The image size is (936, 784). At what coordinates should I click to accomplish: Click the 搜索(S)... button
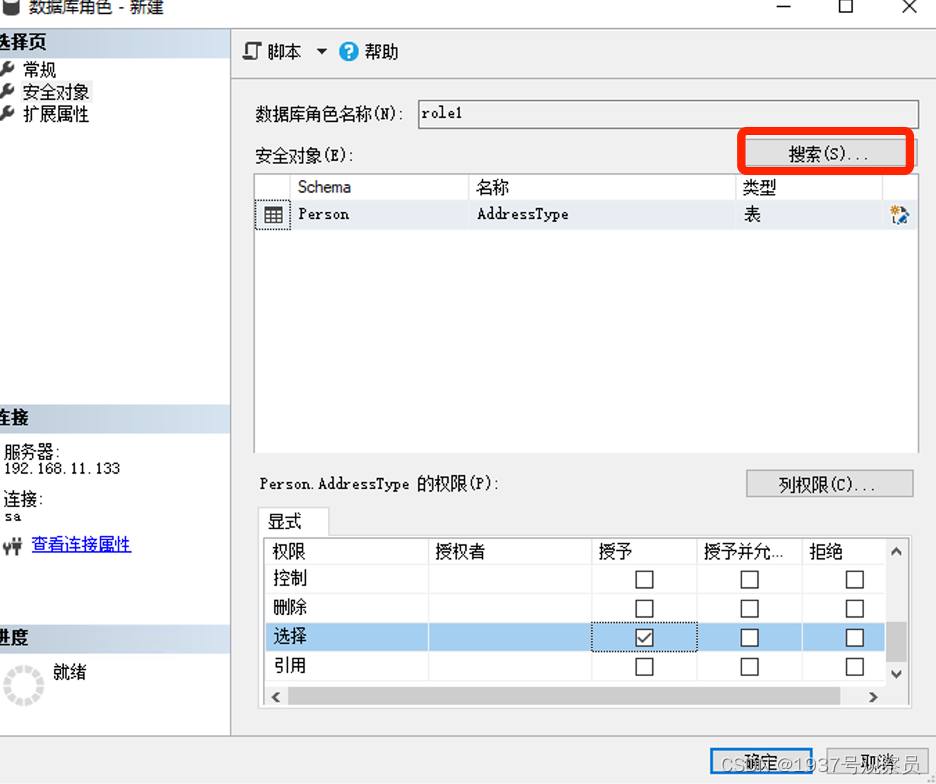pyautogui.click(x=827, y=153)
